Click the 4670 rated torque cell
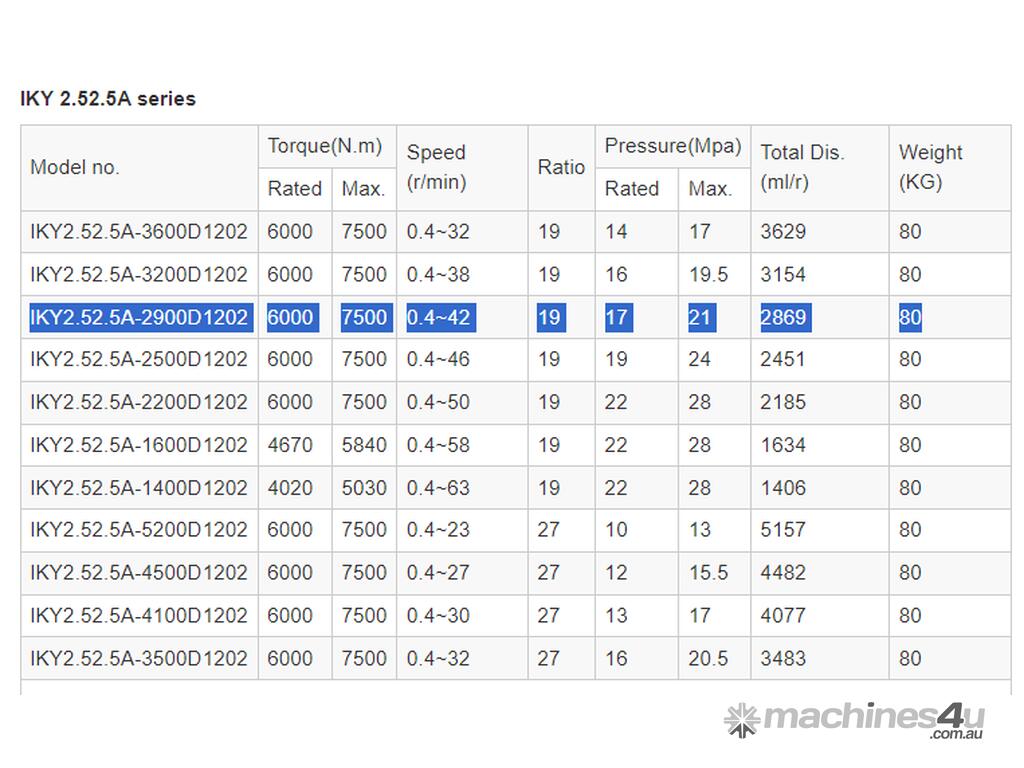The height and width of the screenshot is (768, 1024). point(290,445)
